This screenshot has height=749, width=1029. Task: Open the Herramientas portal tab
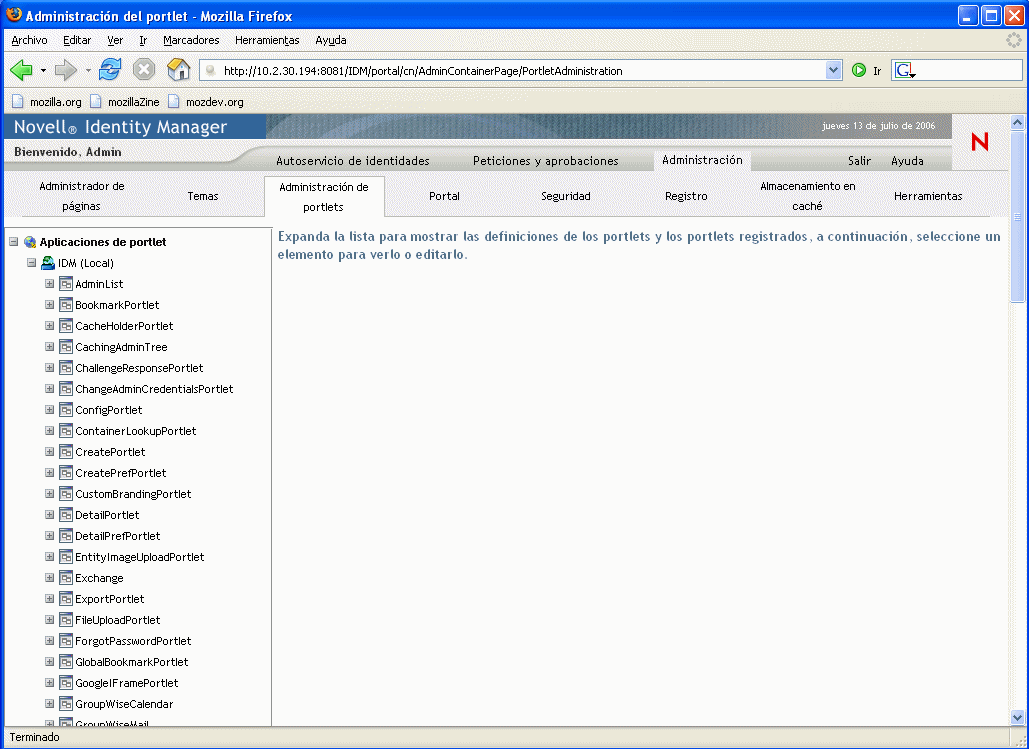coord(928,196)
